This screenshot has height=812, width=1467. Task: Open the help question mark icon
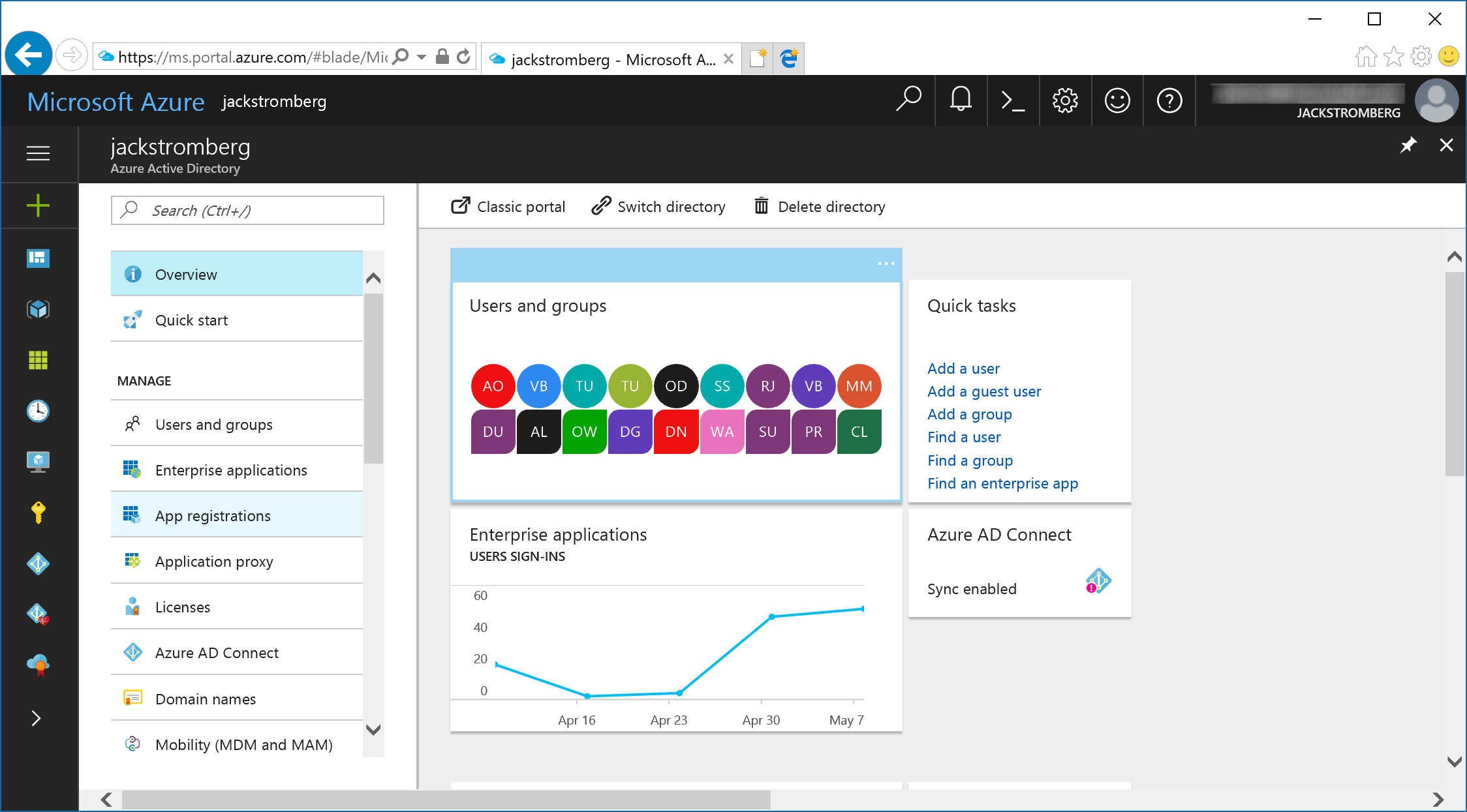click(1169, 101)
